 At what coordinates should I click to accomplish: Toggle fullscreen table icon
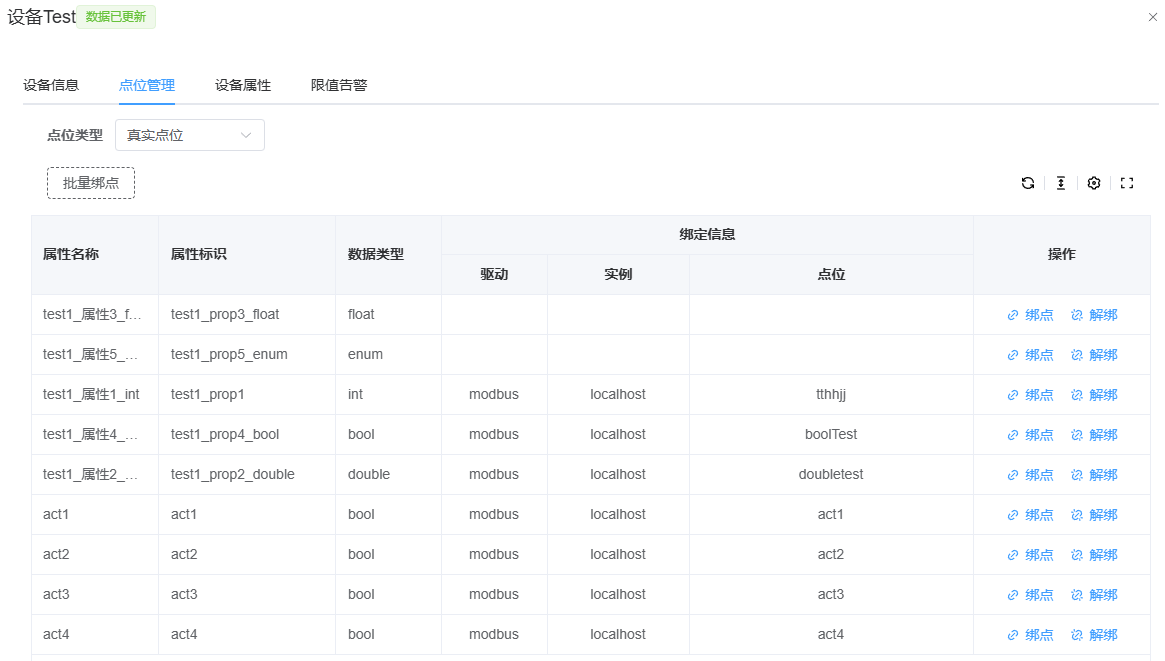pyautogui.click(x=1127, y=183)
